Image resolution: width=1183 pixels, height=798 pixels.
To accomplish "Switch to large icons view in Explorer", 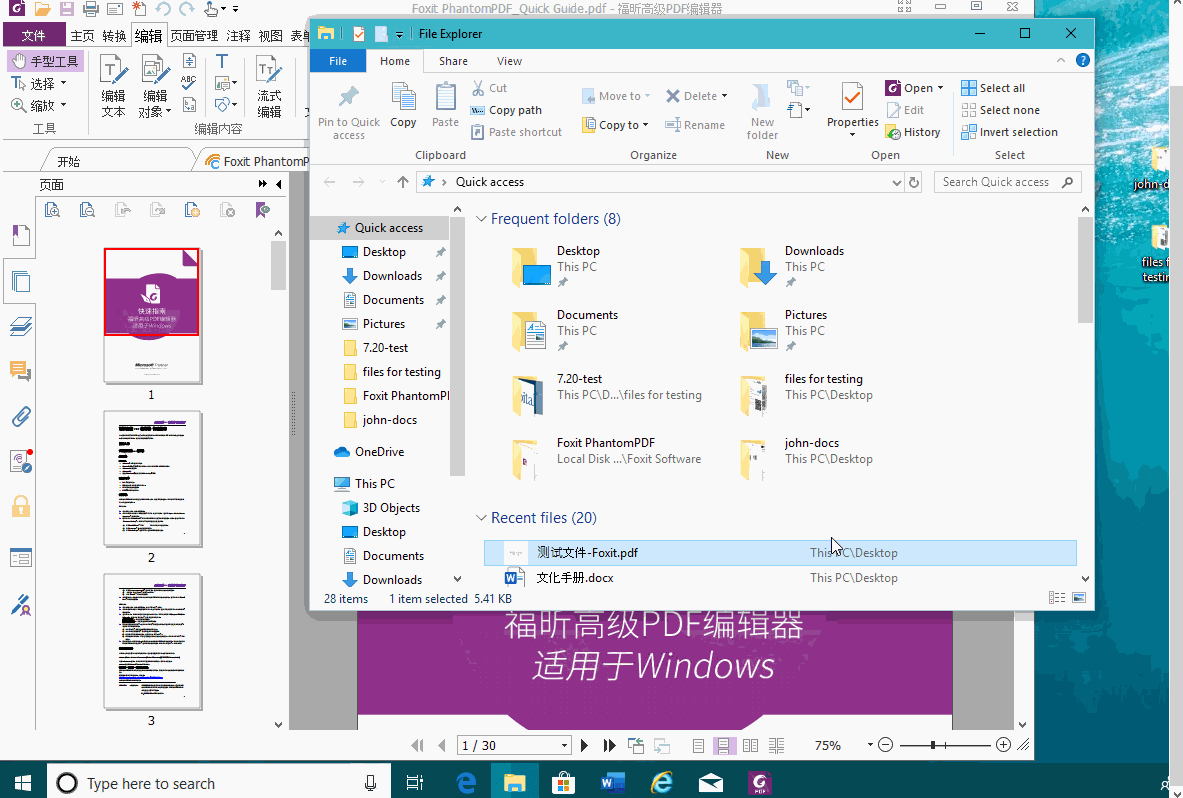I will coord(1079,598).
